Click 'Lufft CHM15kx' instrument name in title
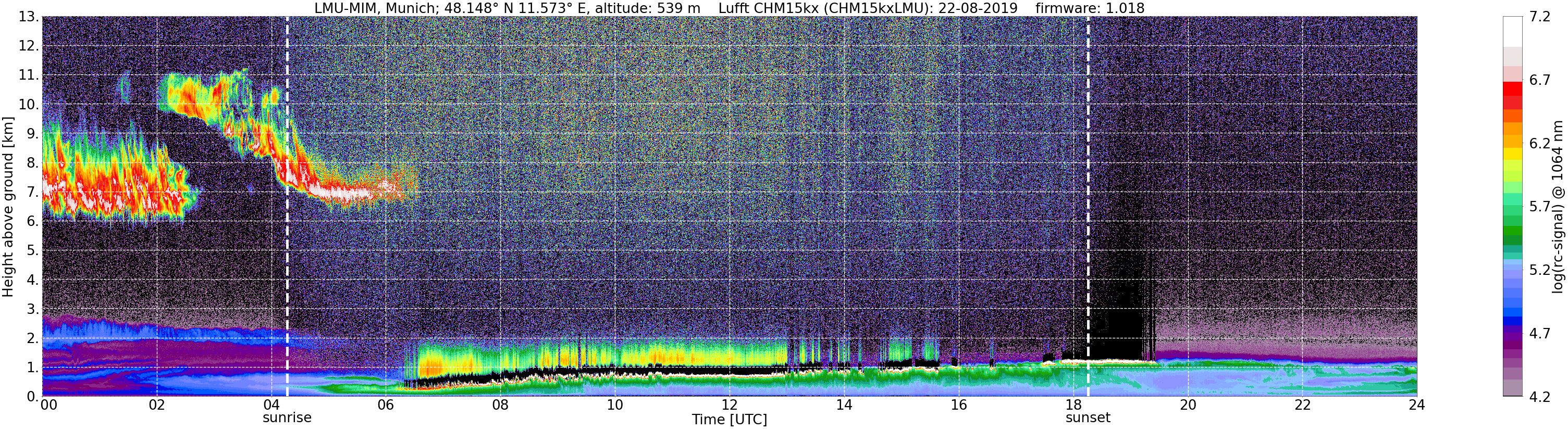Viewport: 1568px width, 430px height. point(768,8)
